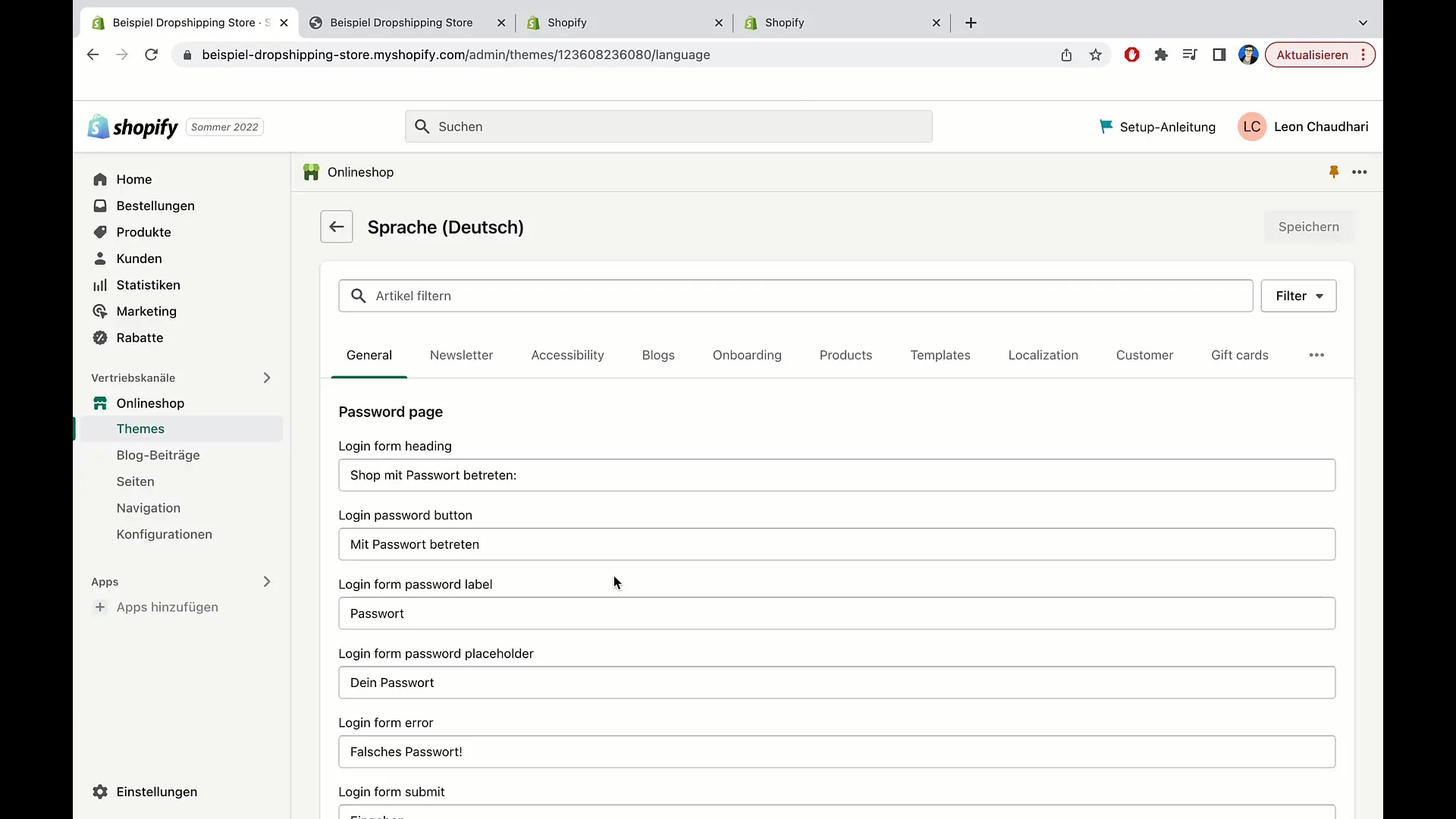This screenshot has height=819, width=1456.
Task: Open media control playlist icon in browser
Action: click(1190, 55)
